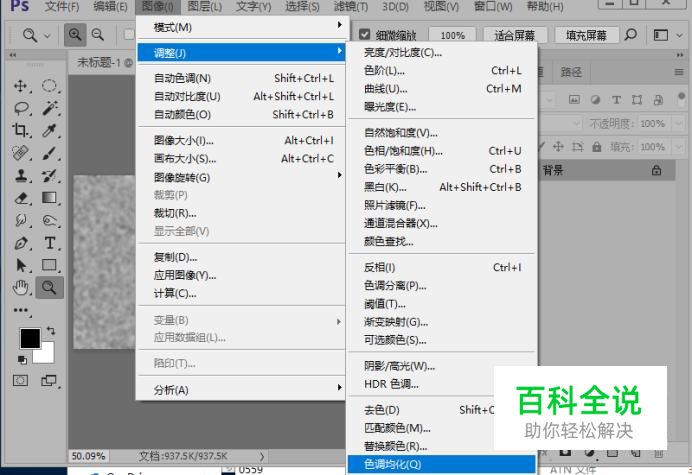Choose 色阶(L)... from the Adjustments submenu

point(442,71)
